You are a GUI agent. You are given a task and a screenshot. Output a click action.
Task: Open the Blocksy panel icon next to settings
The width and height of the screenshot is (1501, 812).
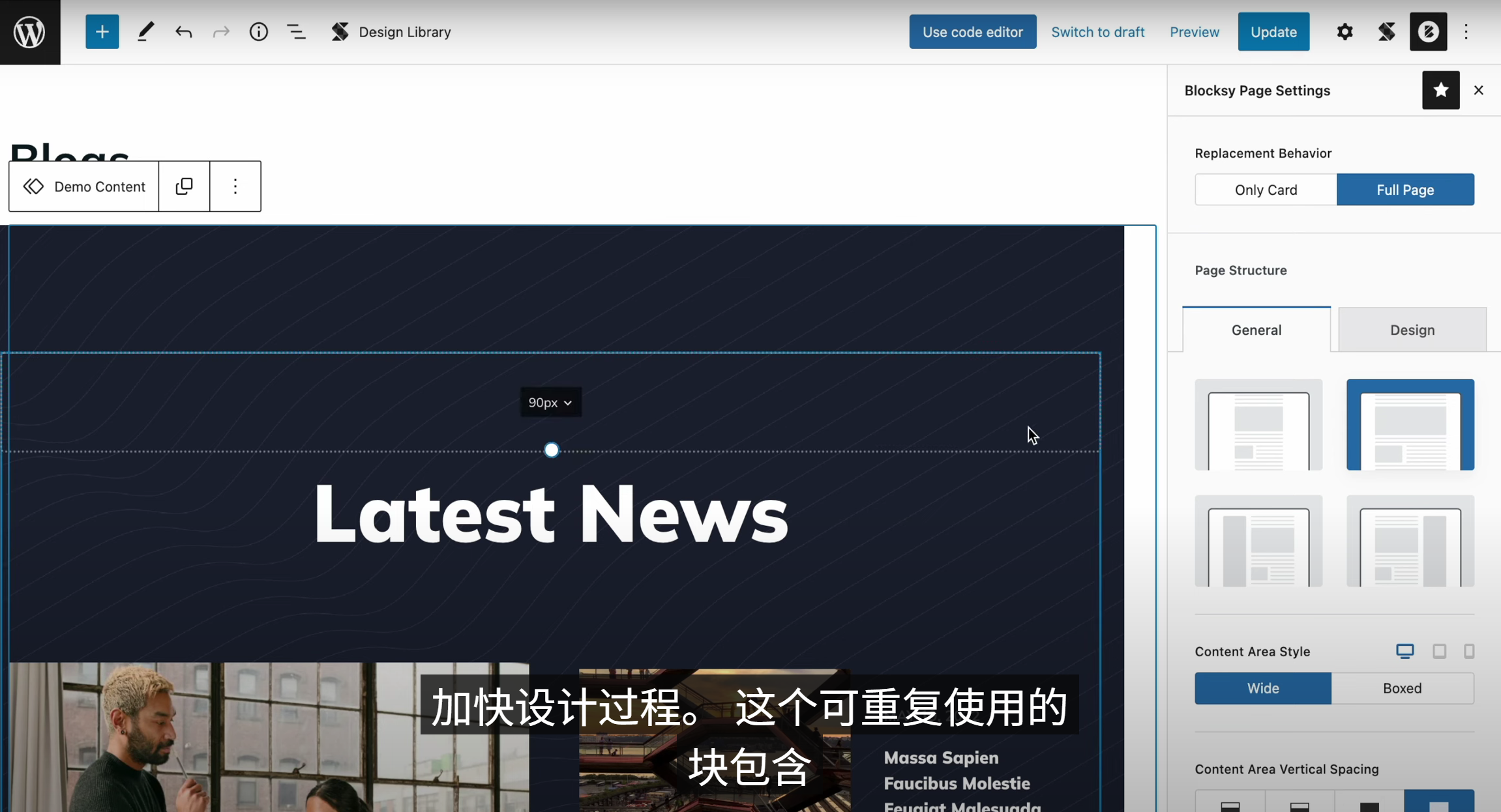click(x=1386, y=31)
